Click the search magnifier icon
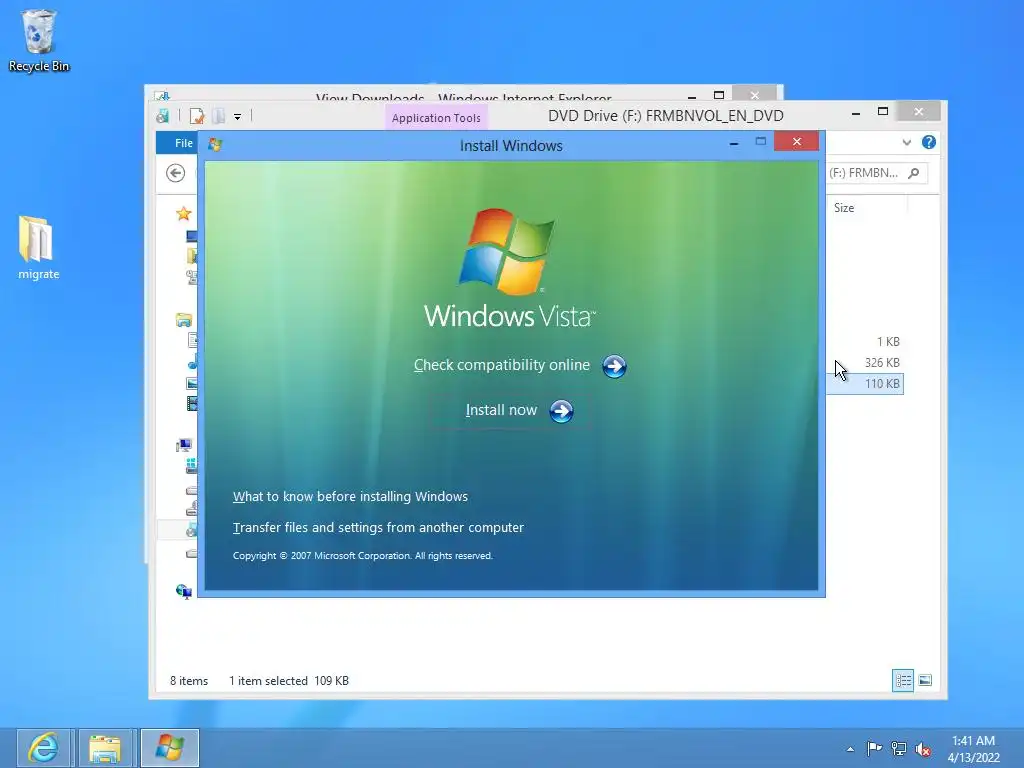Screen dimensions: 1024x768 (914, 173)
